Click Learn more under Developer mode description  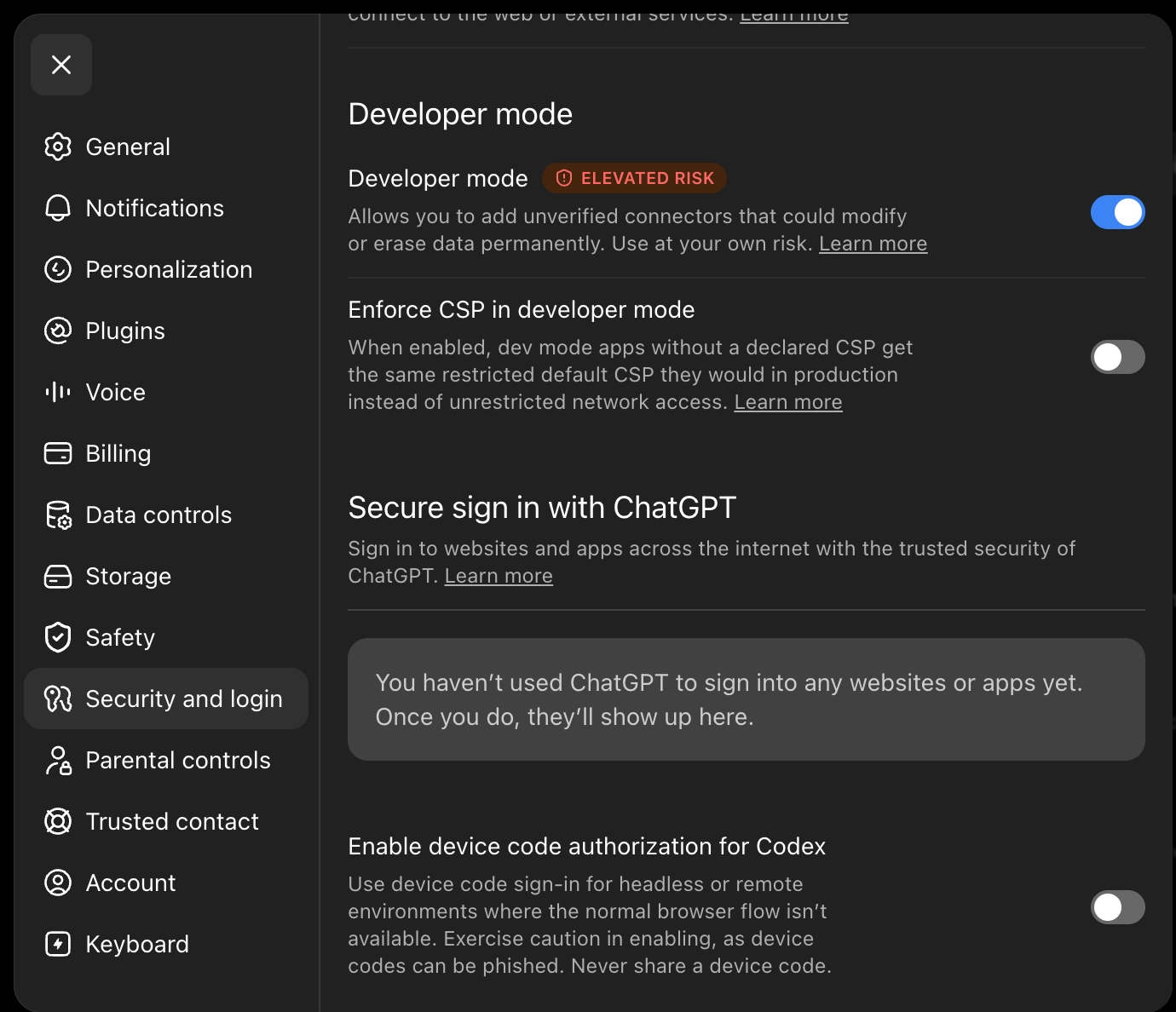[x=873, y=244]
